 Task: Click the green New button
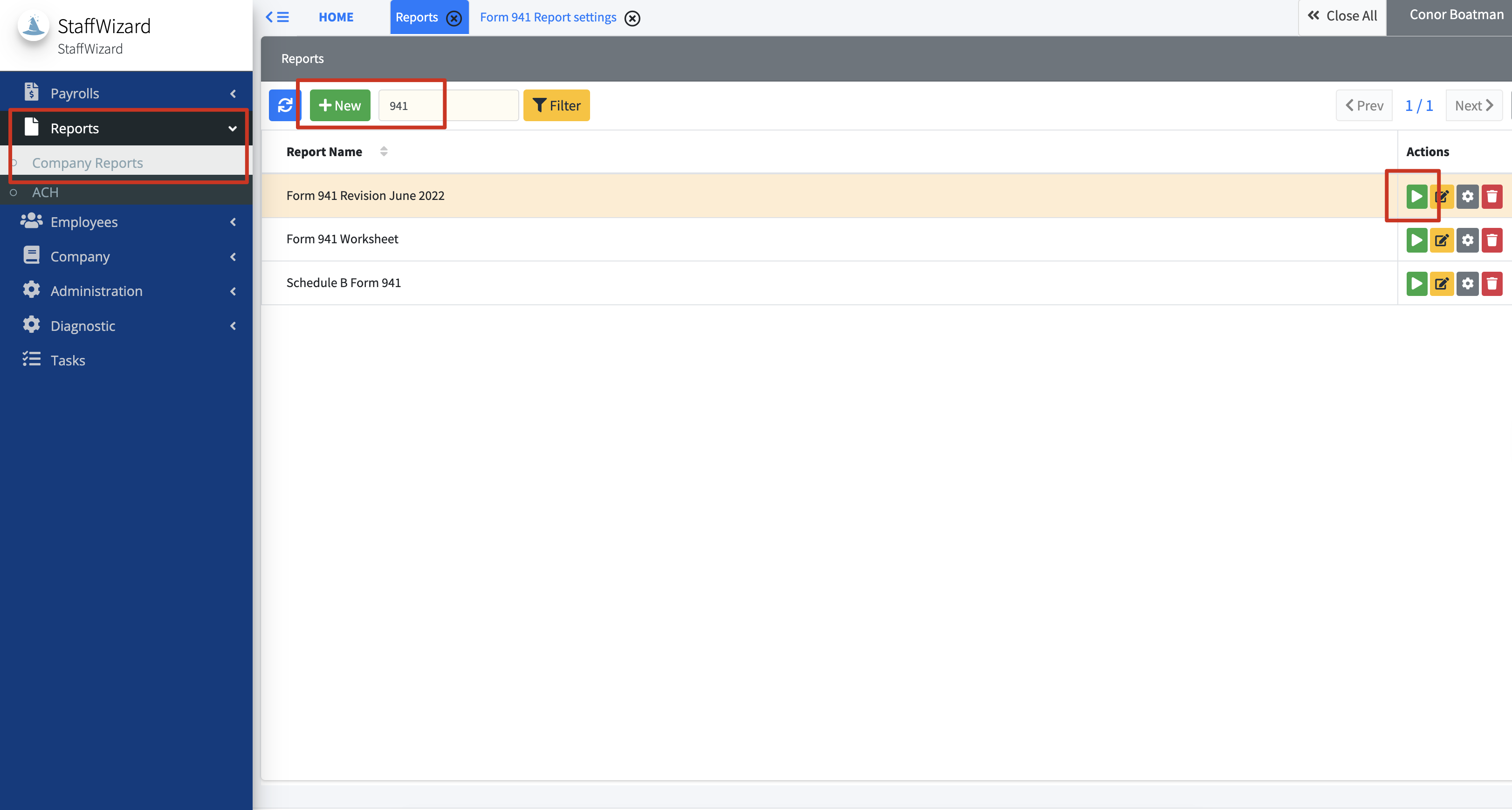point(340,106)
